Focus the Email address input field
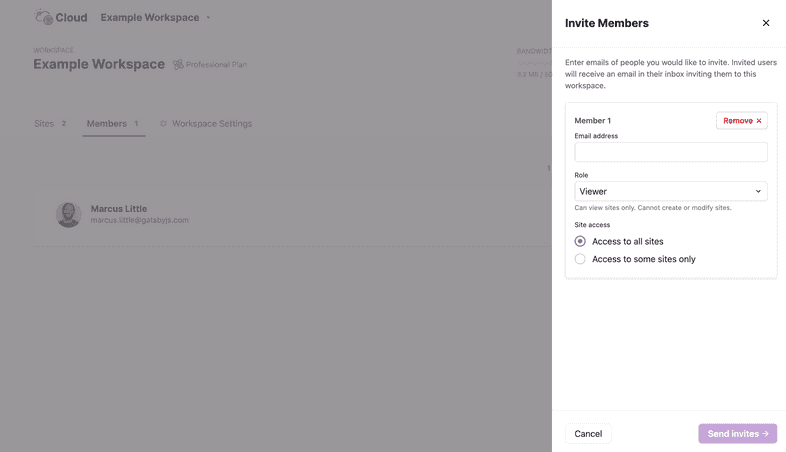786x452 pixels. tap(670, 152)
